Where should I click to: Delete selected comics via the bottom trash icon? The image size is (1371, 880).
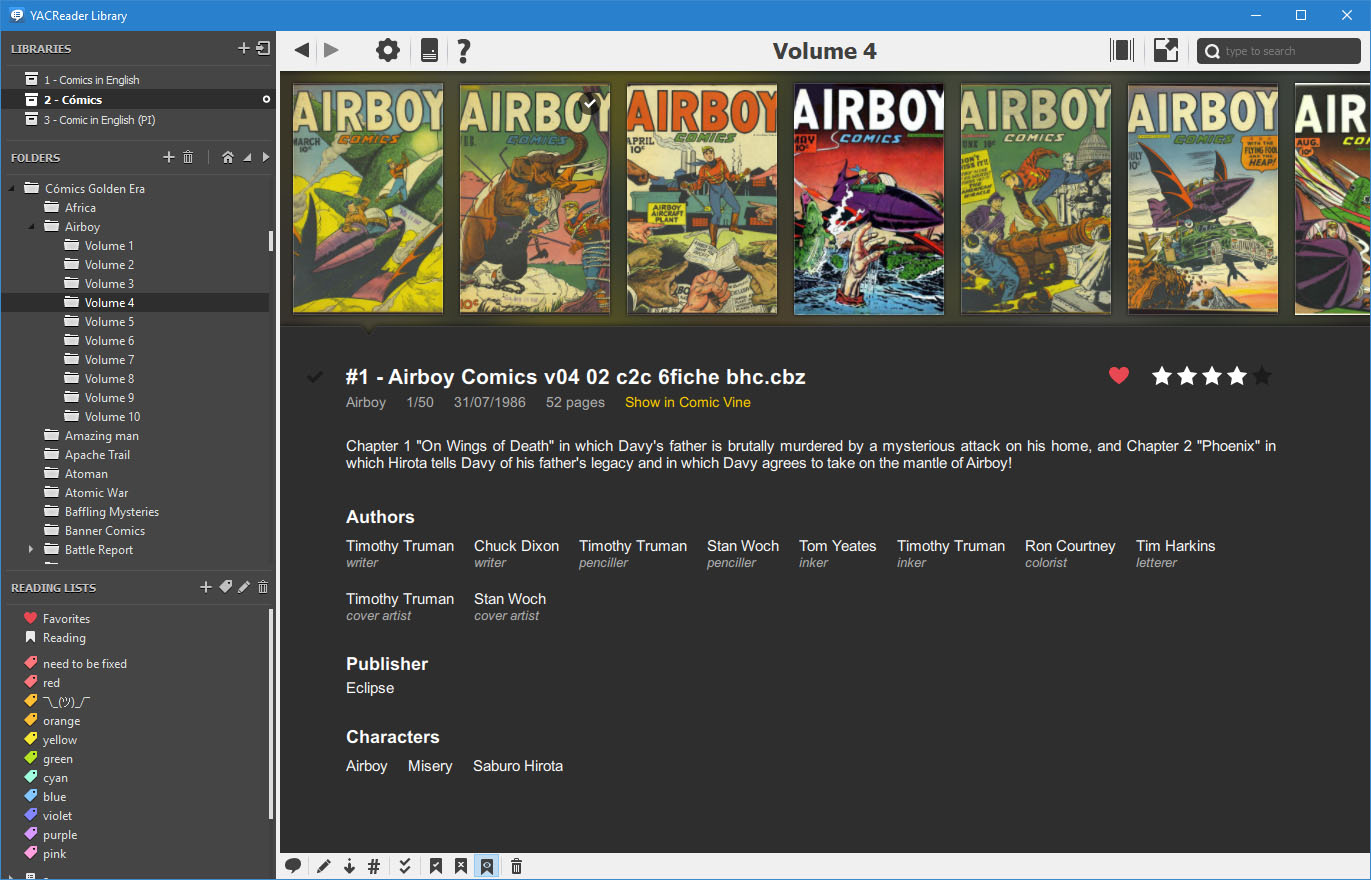(x=516, y=866)
